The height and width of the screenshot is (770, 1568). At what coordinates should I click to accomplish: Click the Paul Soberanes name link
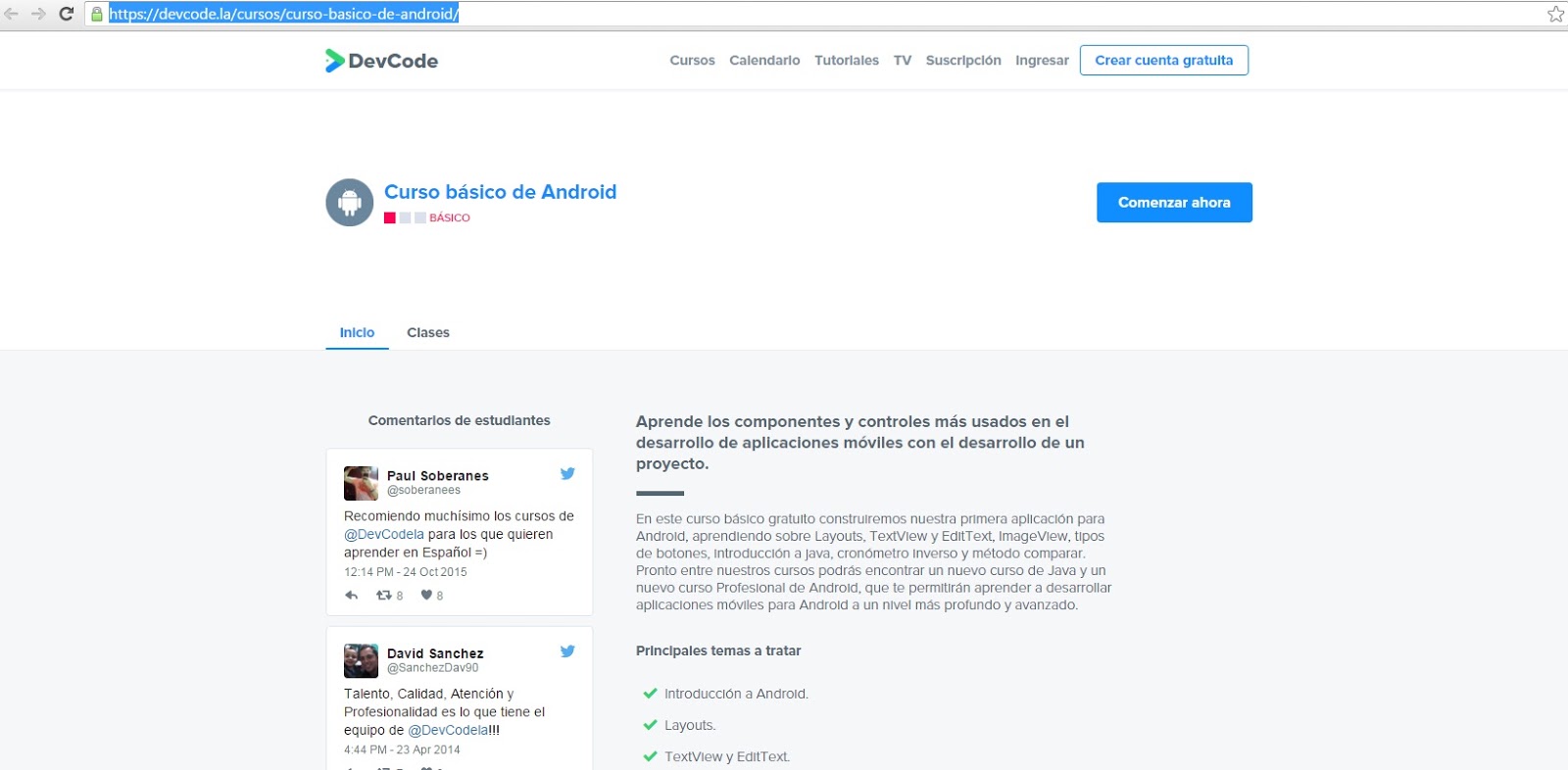(437, 475)
